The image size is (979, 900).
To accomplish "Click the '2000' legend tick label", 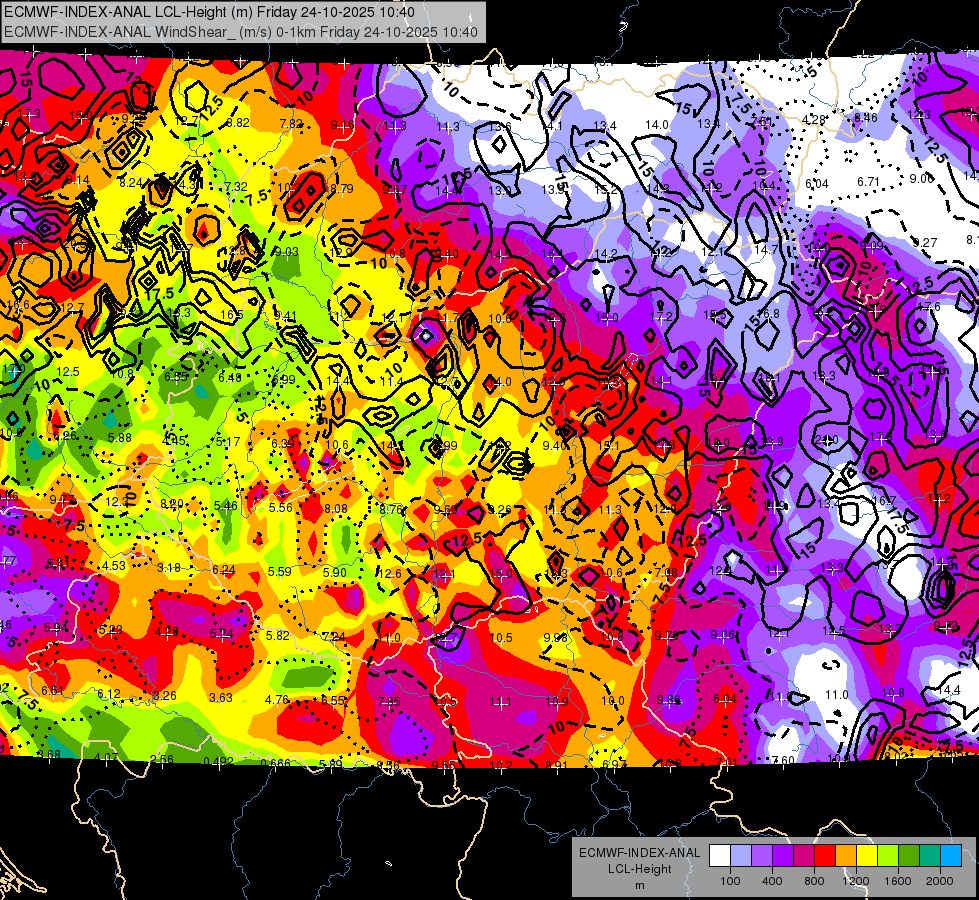I will (939, 881).
